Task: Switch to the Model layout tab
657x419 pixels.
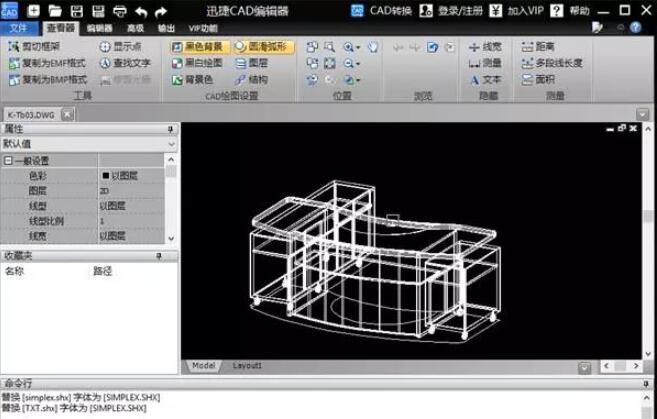Action: pos(203,366)
